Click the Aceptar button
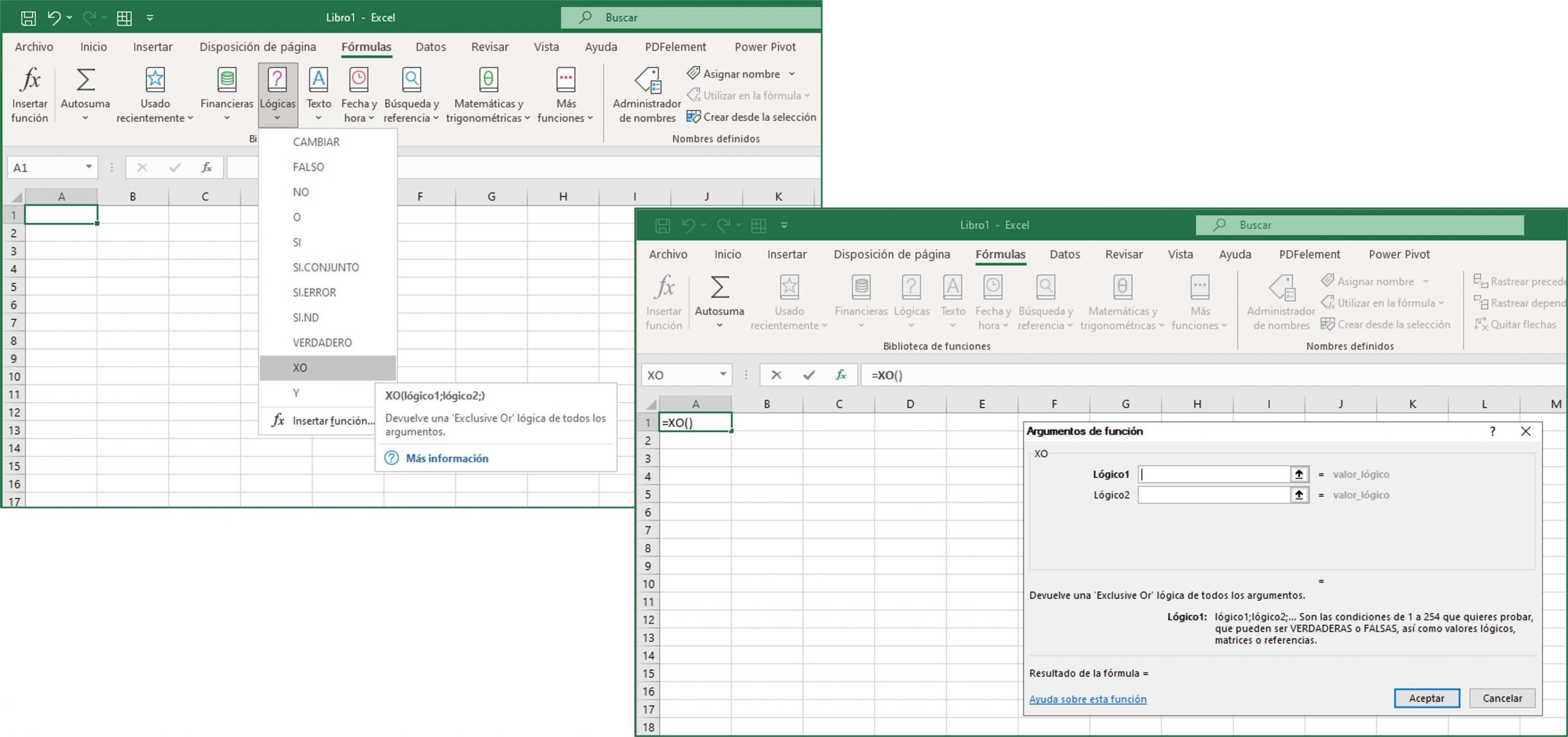 click(x=1427, y=698)
